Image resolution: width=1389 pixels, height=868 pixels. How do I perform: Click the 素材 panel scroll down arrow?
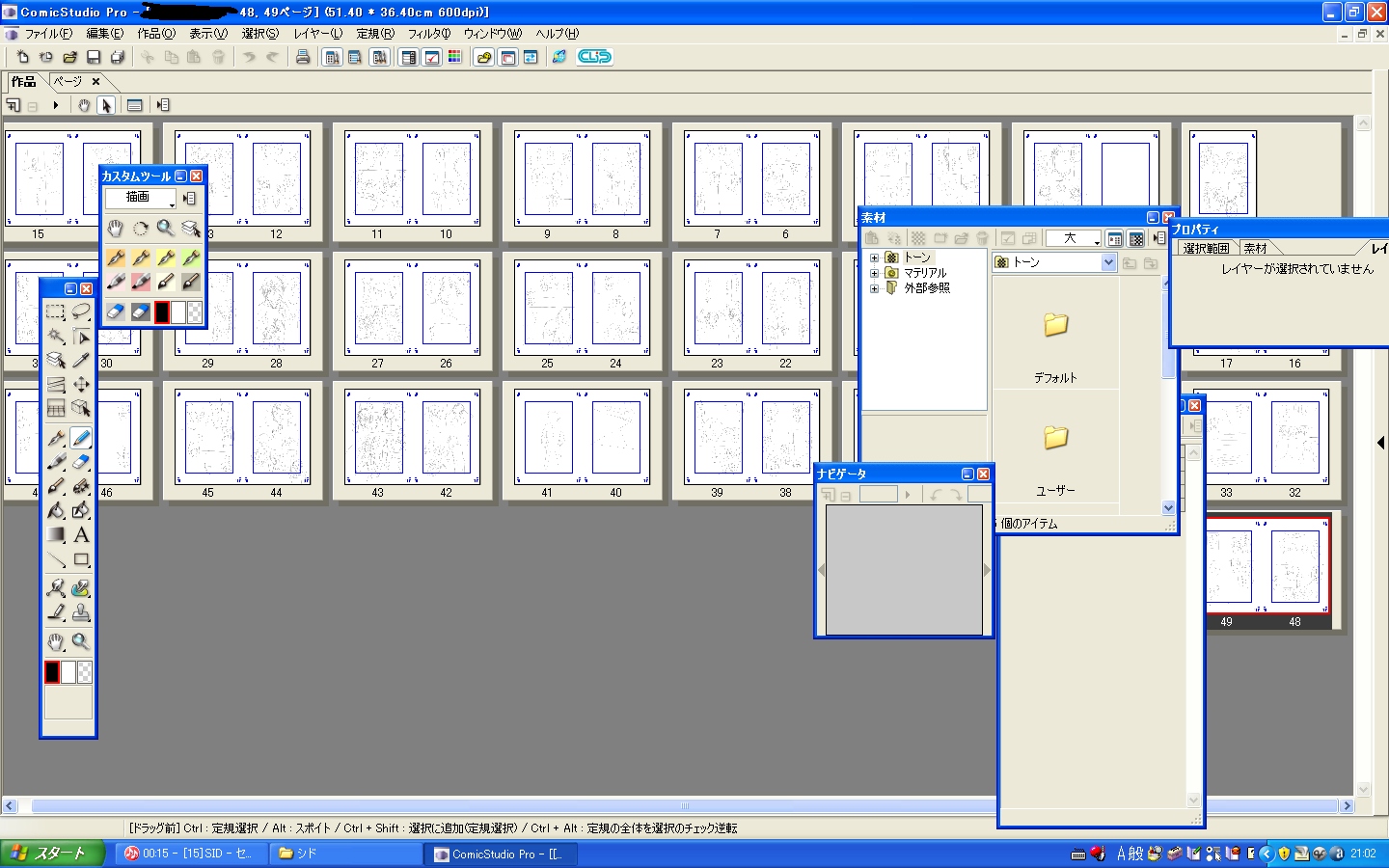click(1169, 508)
